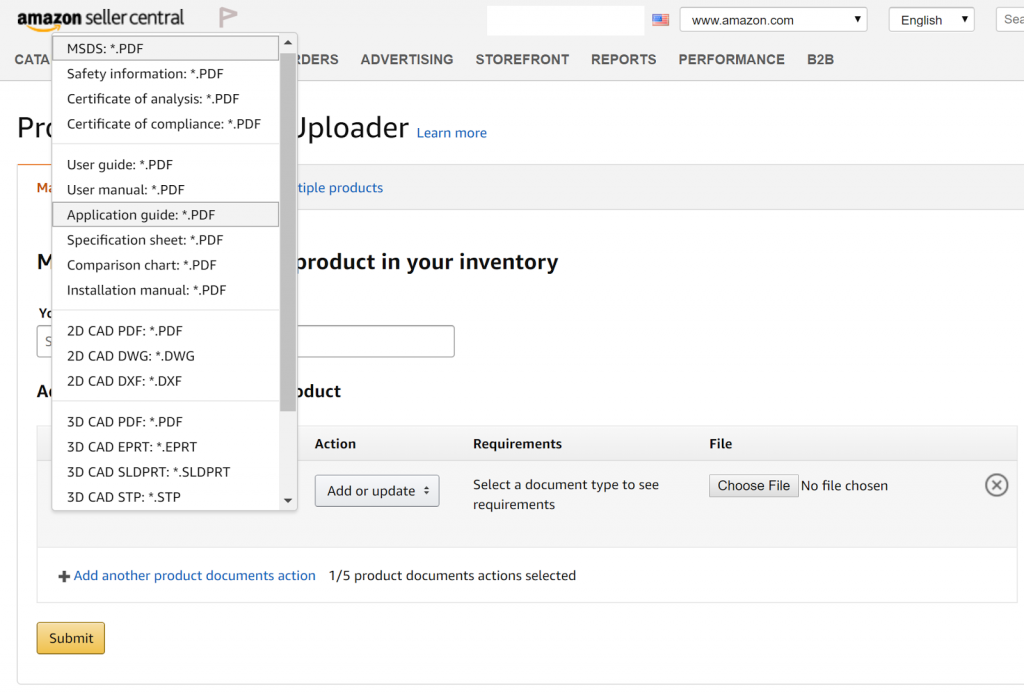Viewport: 1024px width, 692px height.
Task: Click the blank field left of the flag
Action: click(566, 20)
